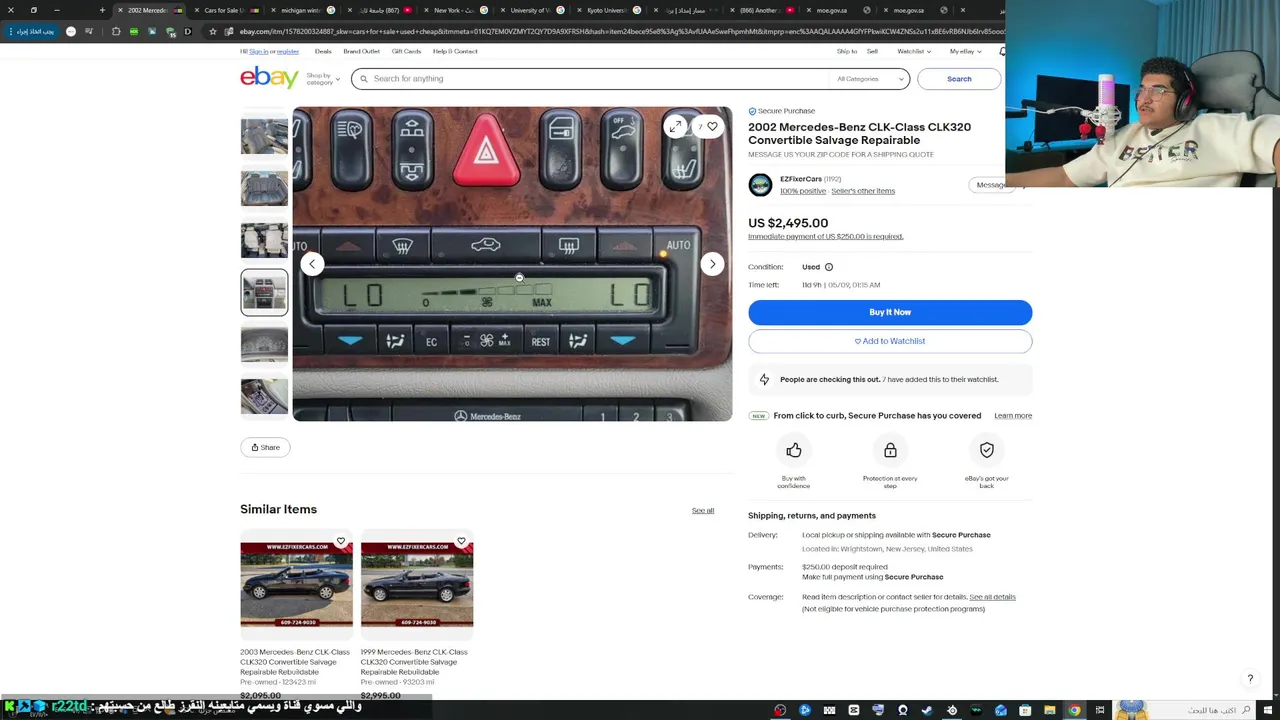Open Help & Contact
Screen dimensions: 1280x720
click(x=455, y=51)
